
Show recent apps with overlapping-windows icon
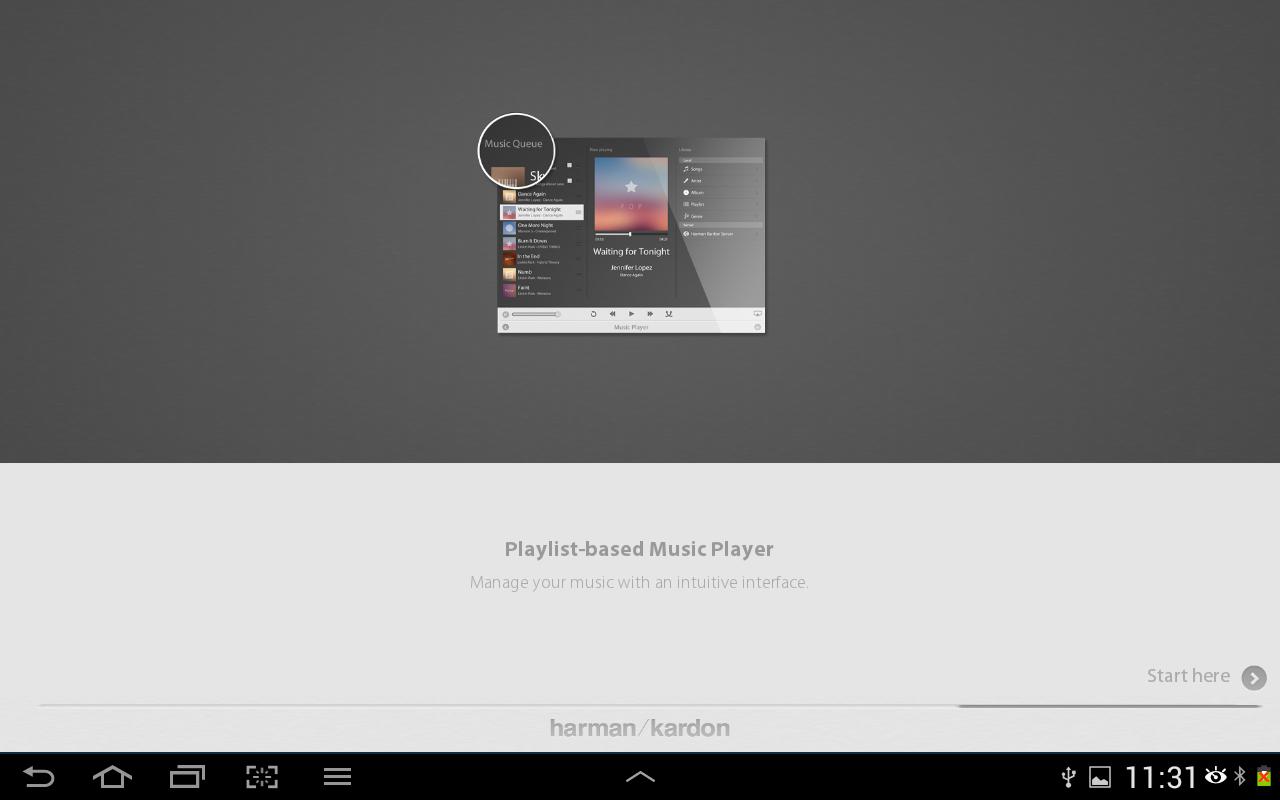[187, 777]
